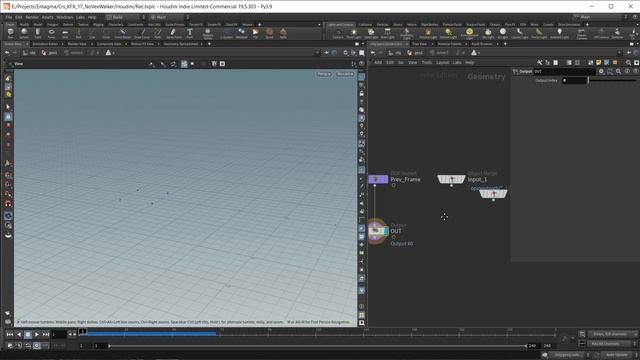Open the Auto Update mode dropdown
This screenshot has height=360, width=640.
tap(618, 355)
